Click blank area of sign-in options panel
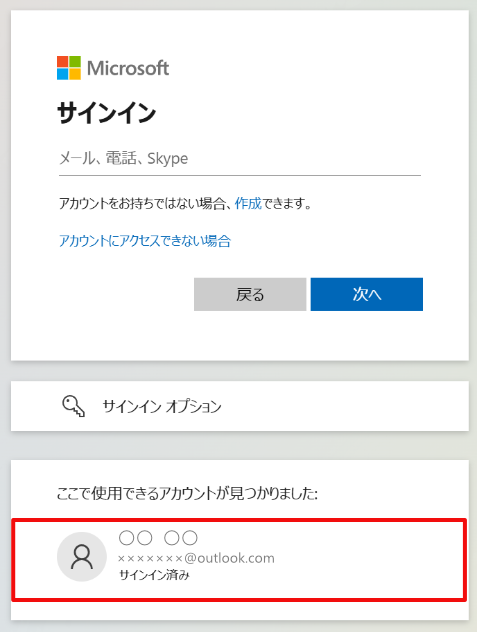Screen dimensions: 477x632 pos(343,406)
